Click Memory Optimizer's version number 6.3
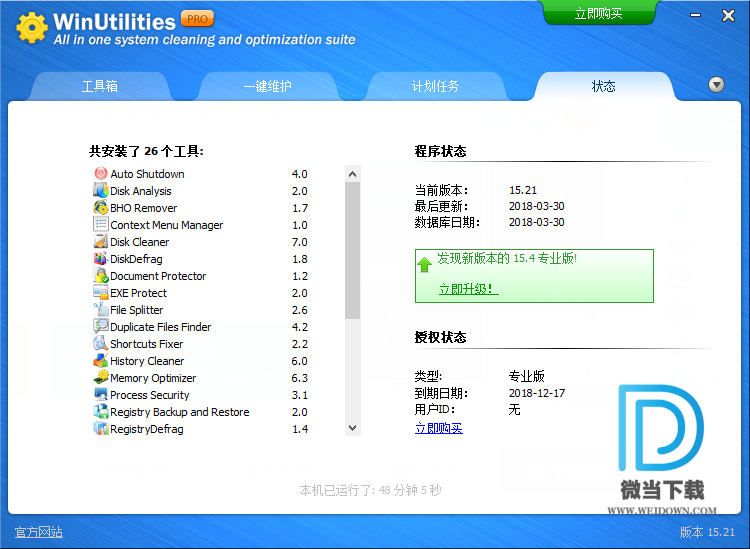The width and height of the screenshot is (750, 549). pos(299,378)
